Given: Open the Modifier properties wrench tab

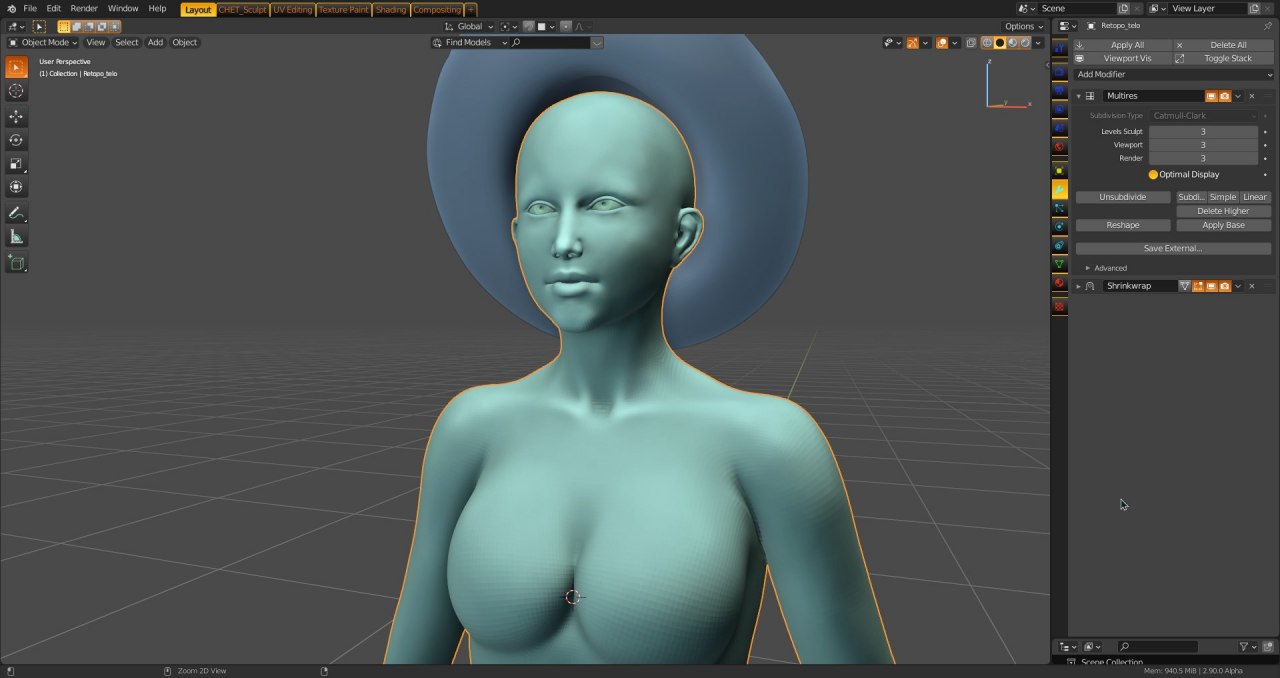Looking at the screenshot, I should coord(1059,189).
